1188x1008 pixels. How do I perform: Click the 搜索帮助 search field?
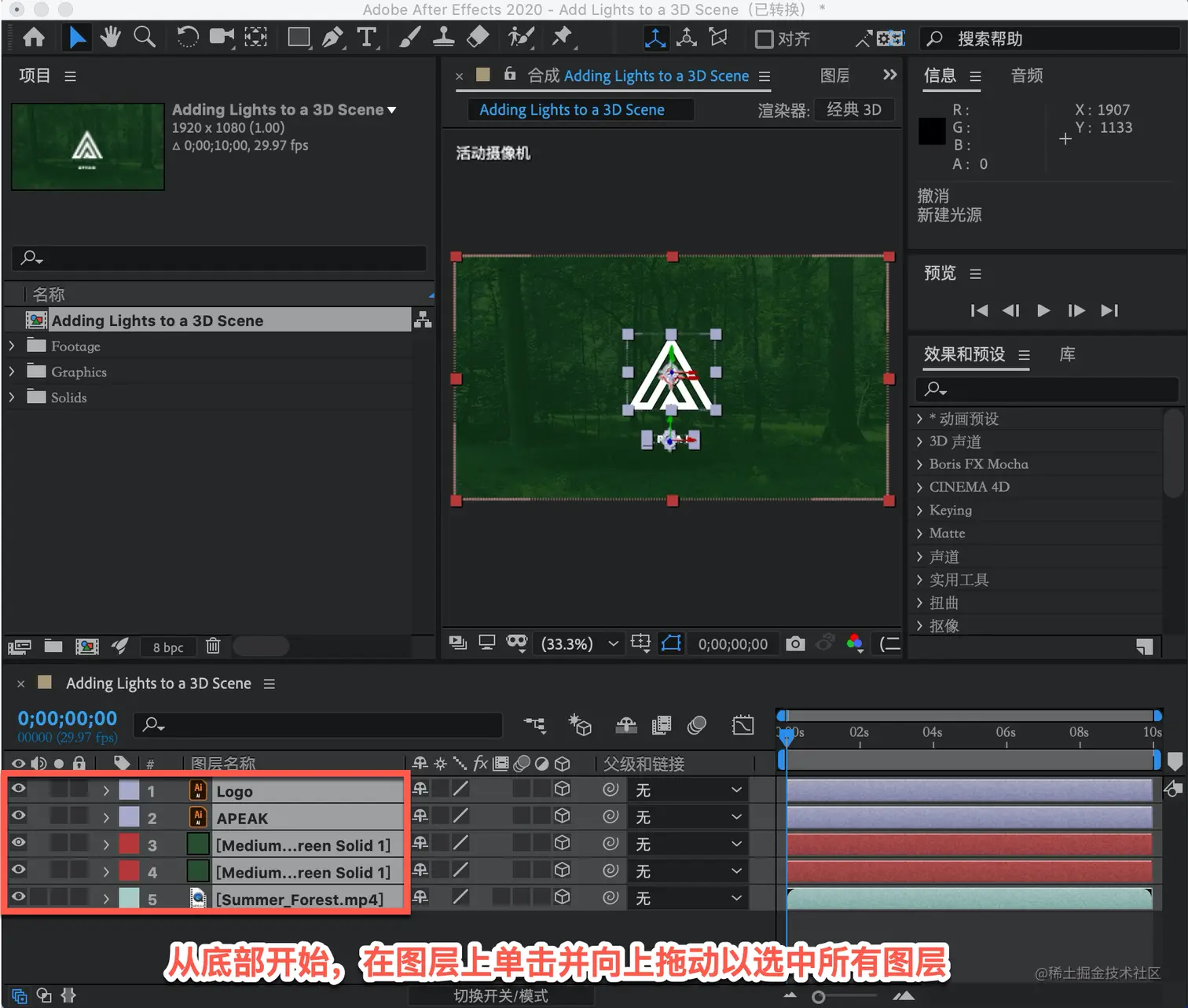[x=1049, y=38]
